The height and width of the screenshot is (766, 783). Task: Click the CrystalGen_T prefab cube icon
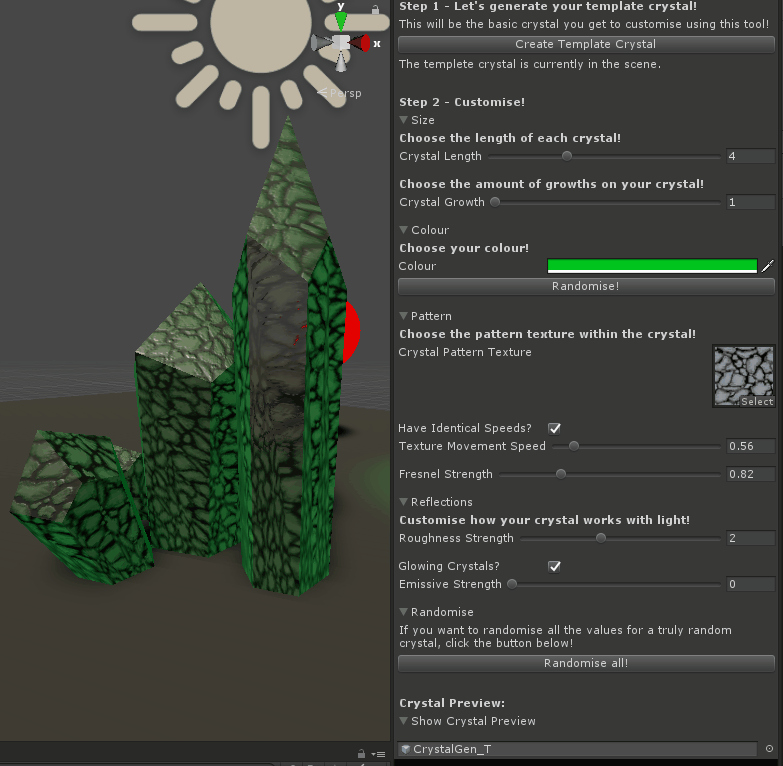coord(405,749)
